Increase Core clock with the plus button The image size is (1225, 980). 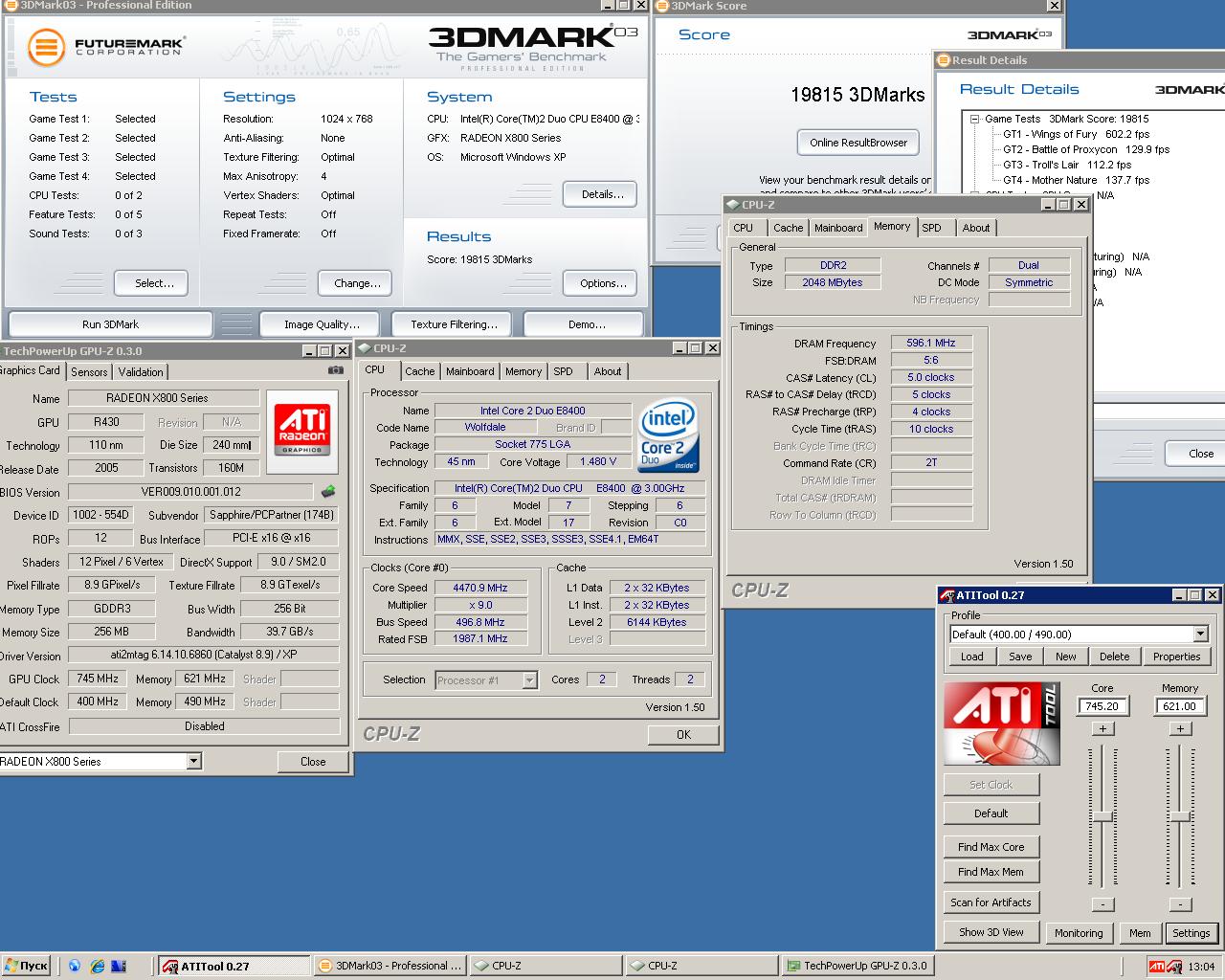tap(1102, 729)
